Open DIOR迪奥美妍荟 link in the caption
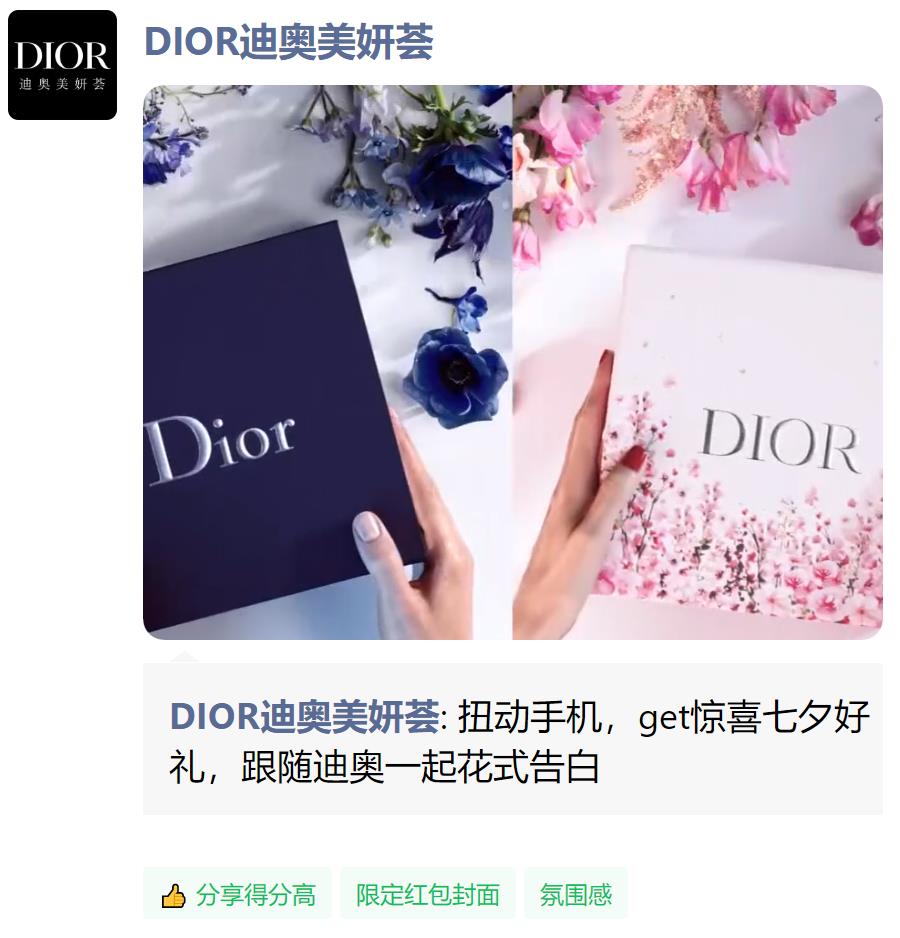The height and width of the screenshot is (938, 900). point(305,716)
